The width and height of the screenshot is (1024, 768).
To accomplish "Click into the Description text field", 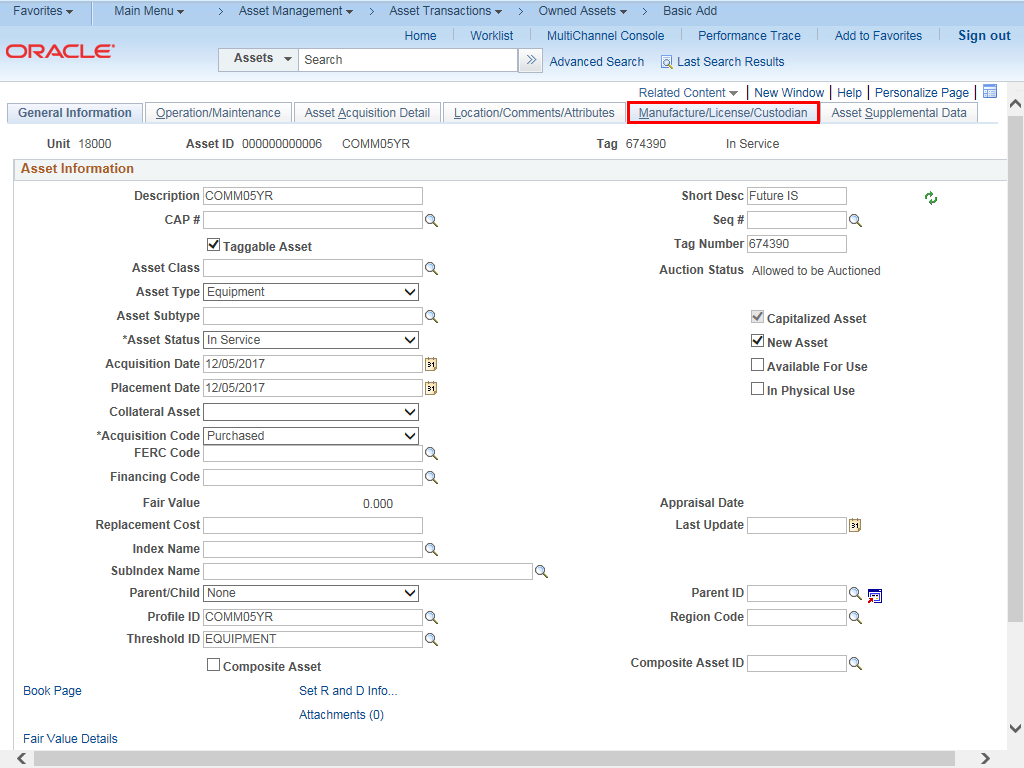I will (312, 196).
